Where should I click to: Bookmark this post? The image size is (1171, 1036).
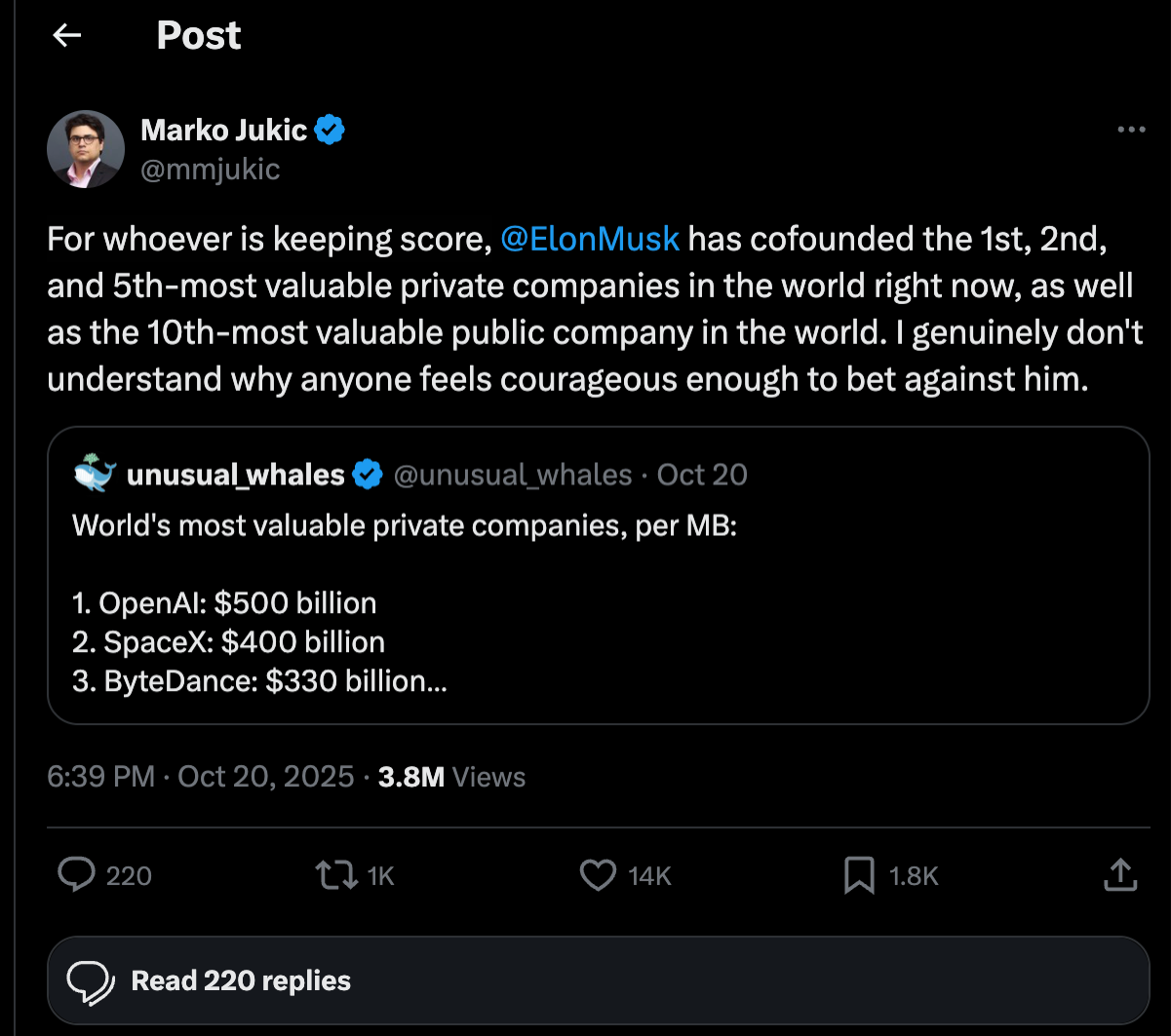tap(858, 875)
